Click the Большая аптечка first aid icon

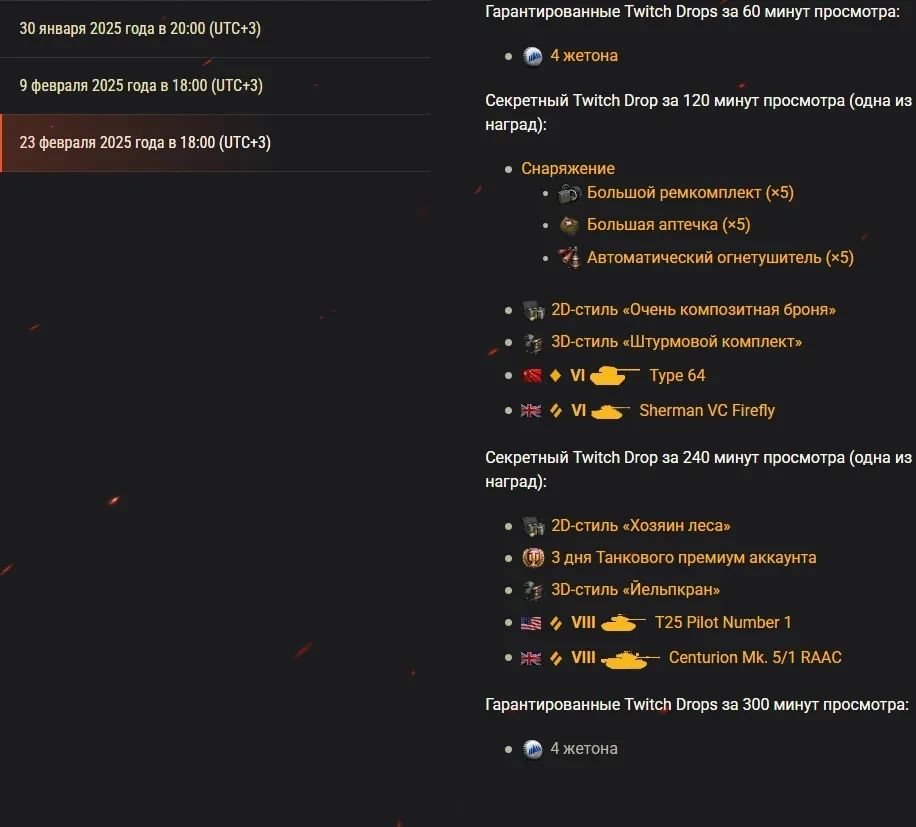(569, 225)
